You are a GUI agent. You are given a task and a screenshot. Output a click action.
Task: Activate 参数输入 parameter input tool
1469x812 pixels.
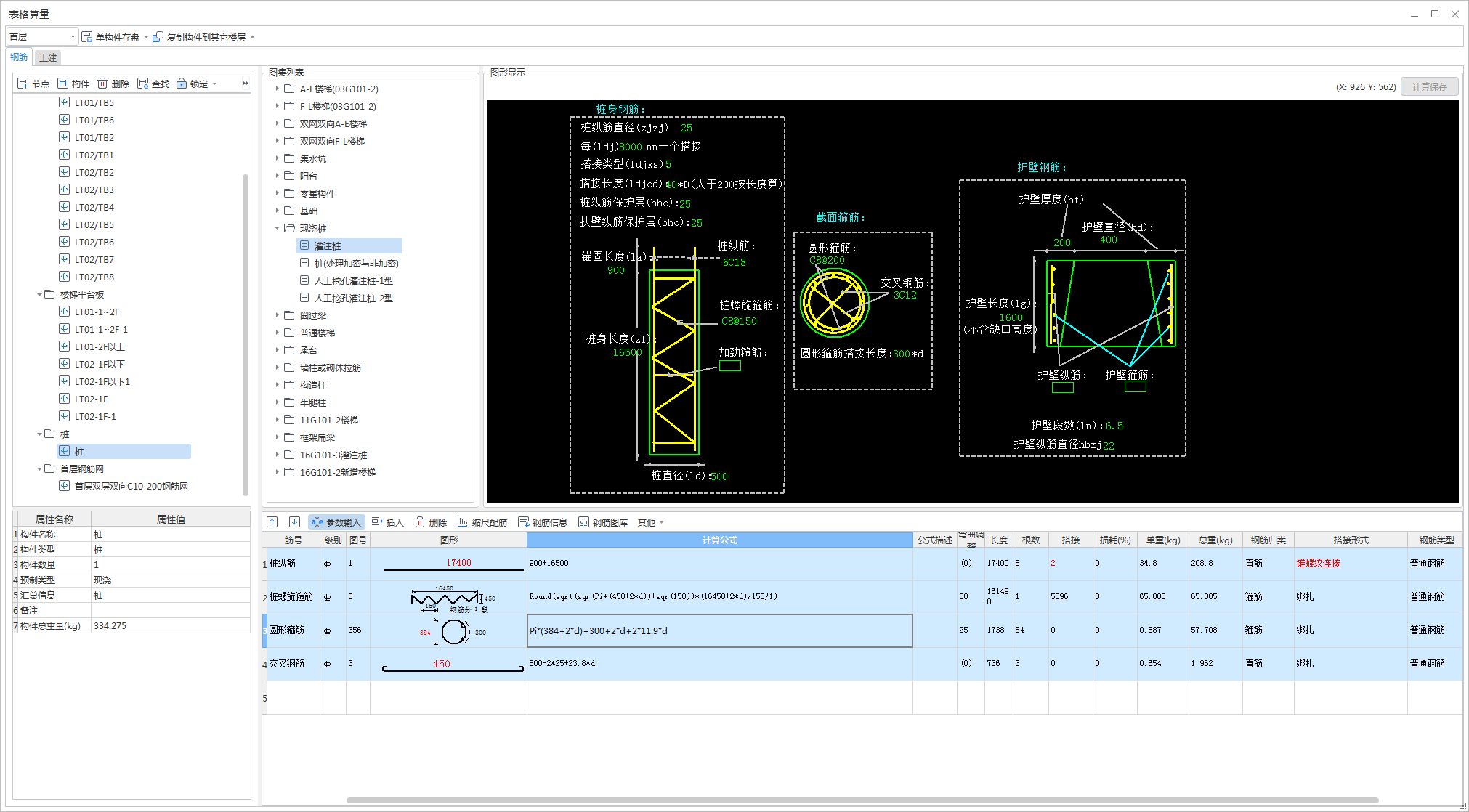[x=336, y=522]
